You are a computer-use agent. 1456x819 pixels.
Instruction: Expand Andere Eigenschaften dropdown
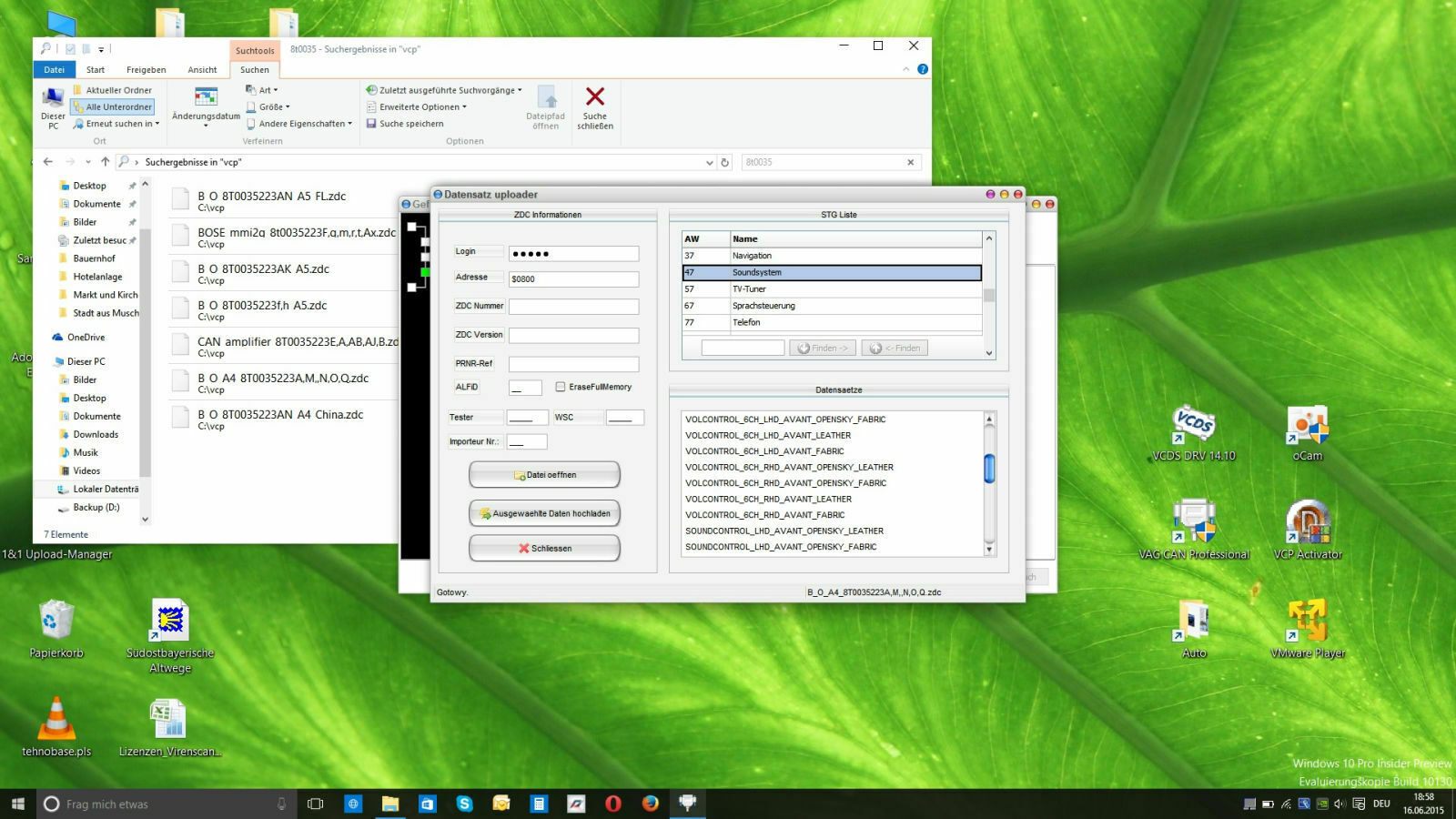pos(298,124)
